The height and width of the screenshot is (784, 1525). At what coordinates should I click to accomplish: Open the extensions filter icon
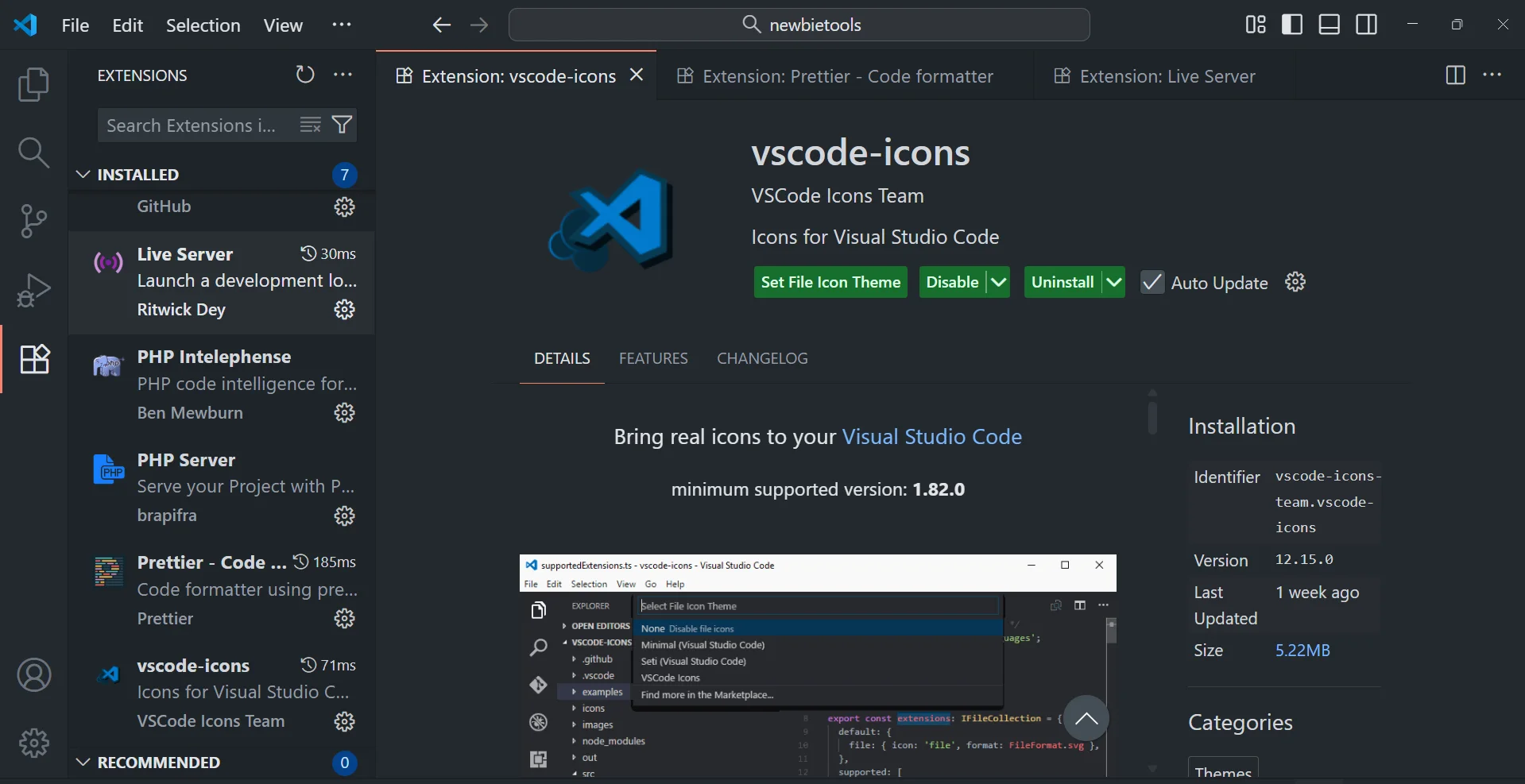pyautogui.click(x=342, y=125)
